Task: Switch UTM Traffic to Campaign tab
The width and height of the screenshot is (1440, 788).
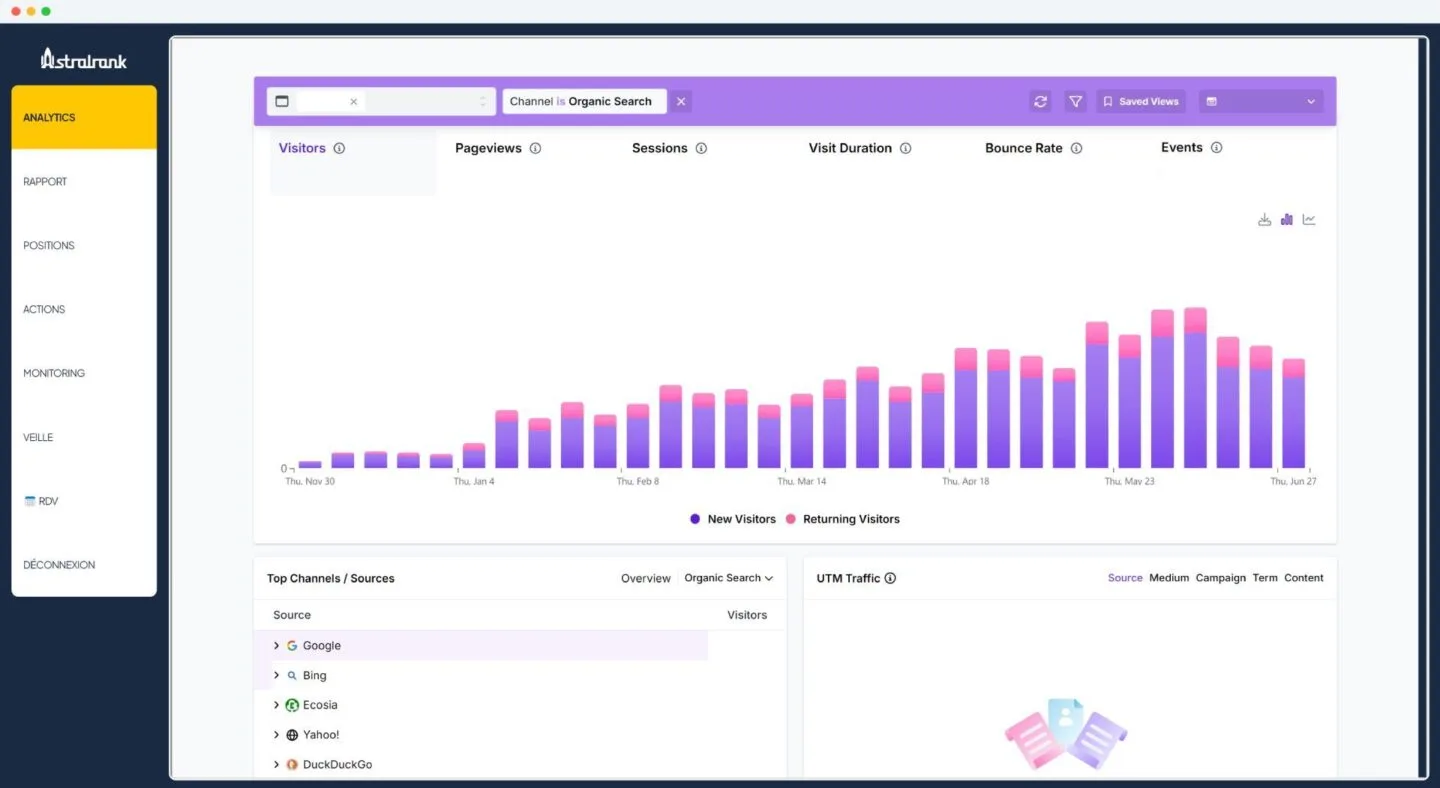Action: 1220,578
